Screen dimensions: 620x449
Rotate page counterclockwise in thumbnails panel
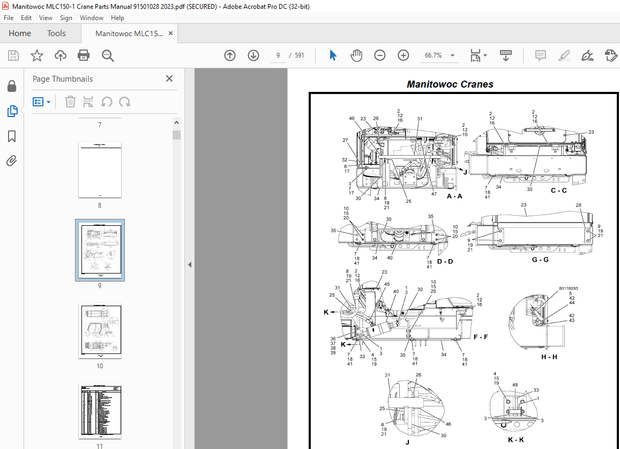(x=106, y=102)
